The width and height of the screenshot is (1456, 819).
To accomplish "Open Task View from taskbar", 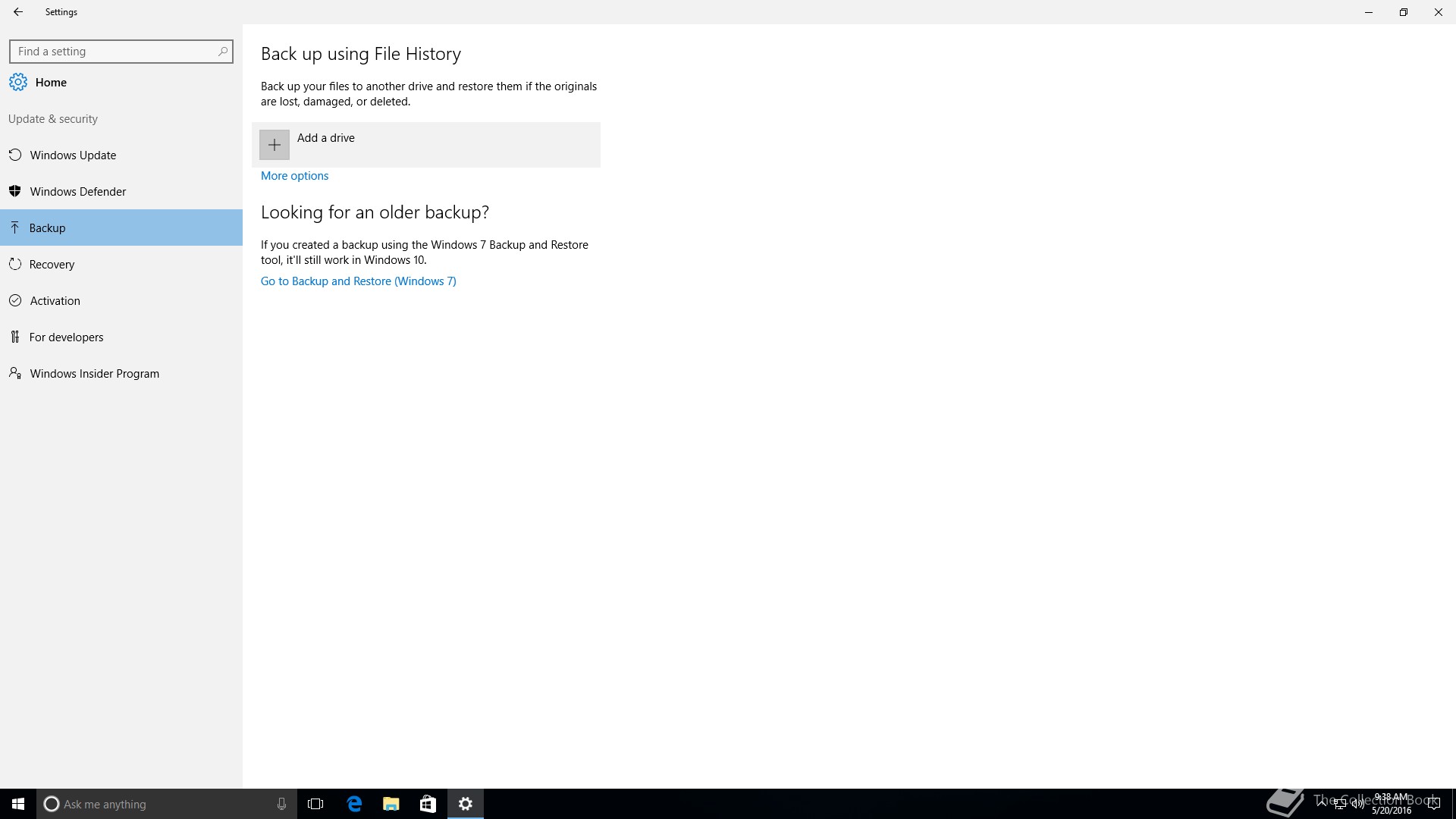I will tap(315, 804).
